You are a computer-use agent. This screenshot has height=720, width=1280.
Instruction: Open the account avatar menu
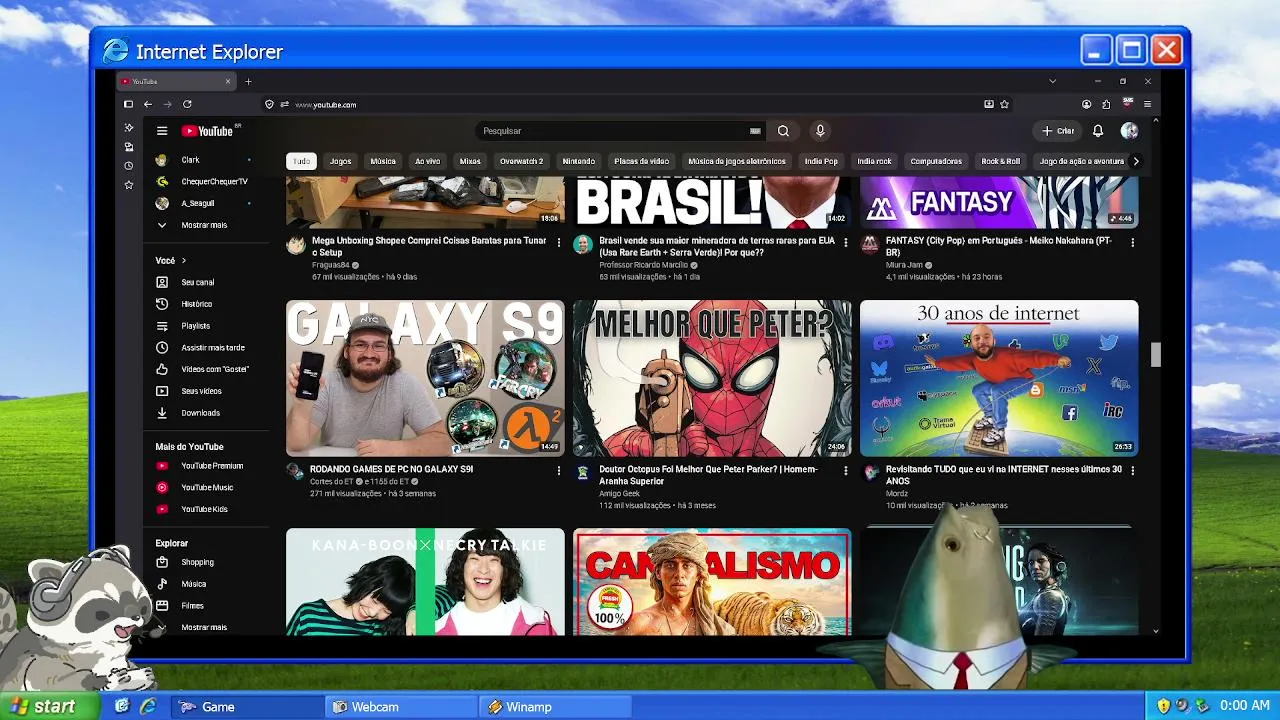1129,131
